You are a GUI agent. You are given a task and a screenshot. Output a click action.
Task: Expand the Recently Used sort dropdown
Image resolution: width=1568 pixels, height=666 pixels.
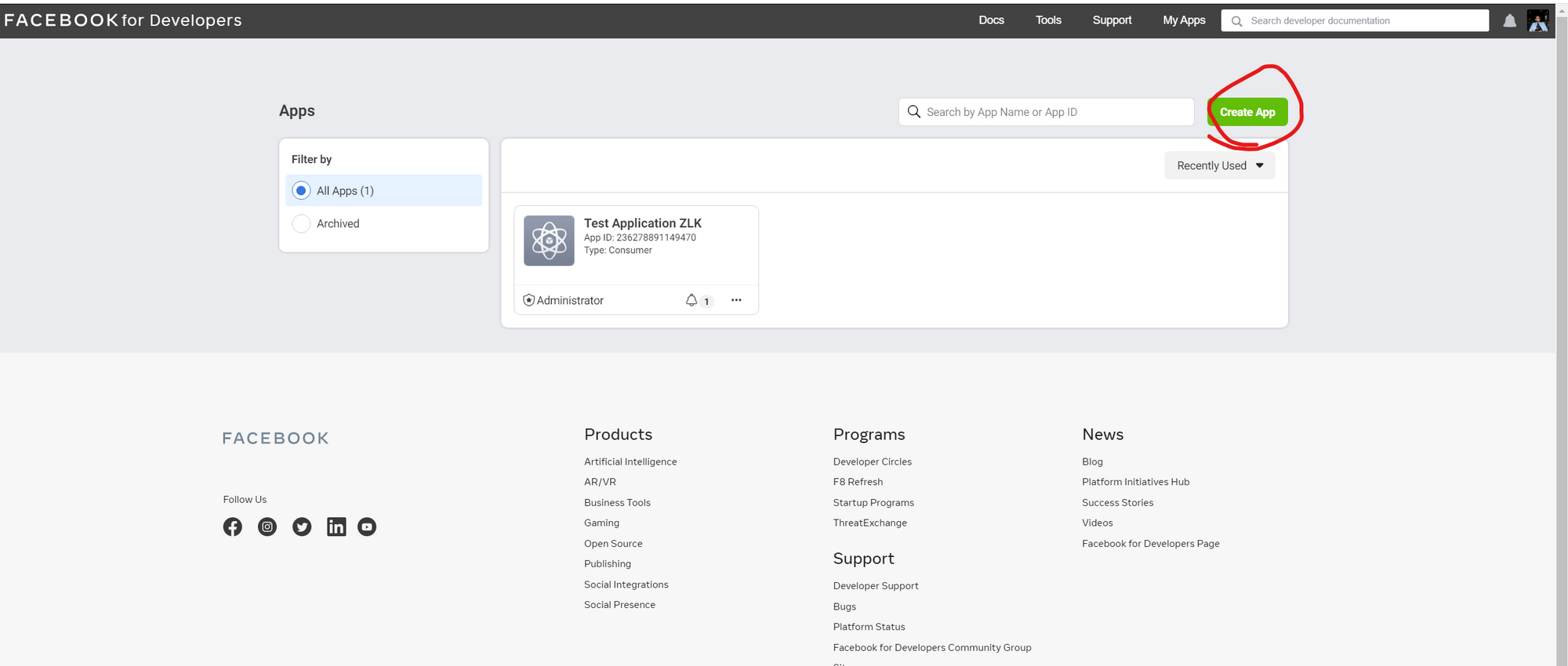[1219, 165]
